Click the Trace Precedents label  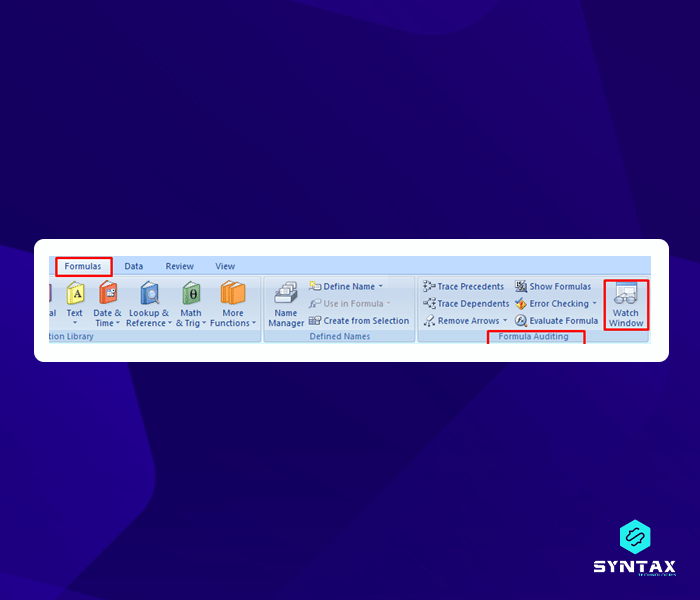tap(471, 287)
